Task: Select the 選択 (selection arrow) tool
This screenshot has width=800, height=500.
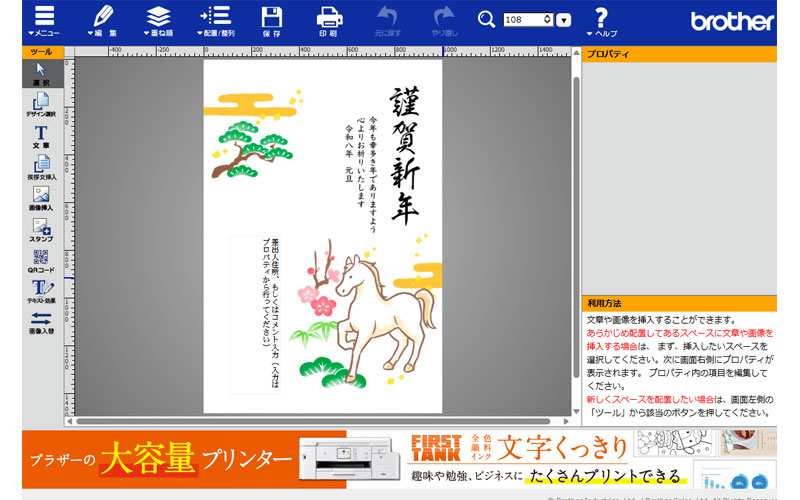Action: (x=41, y=73)
